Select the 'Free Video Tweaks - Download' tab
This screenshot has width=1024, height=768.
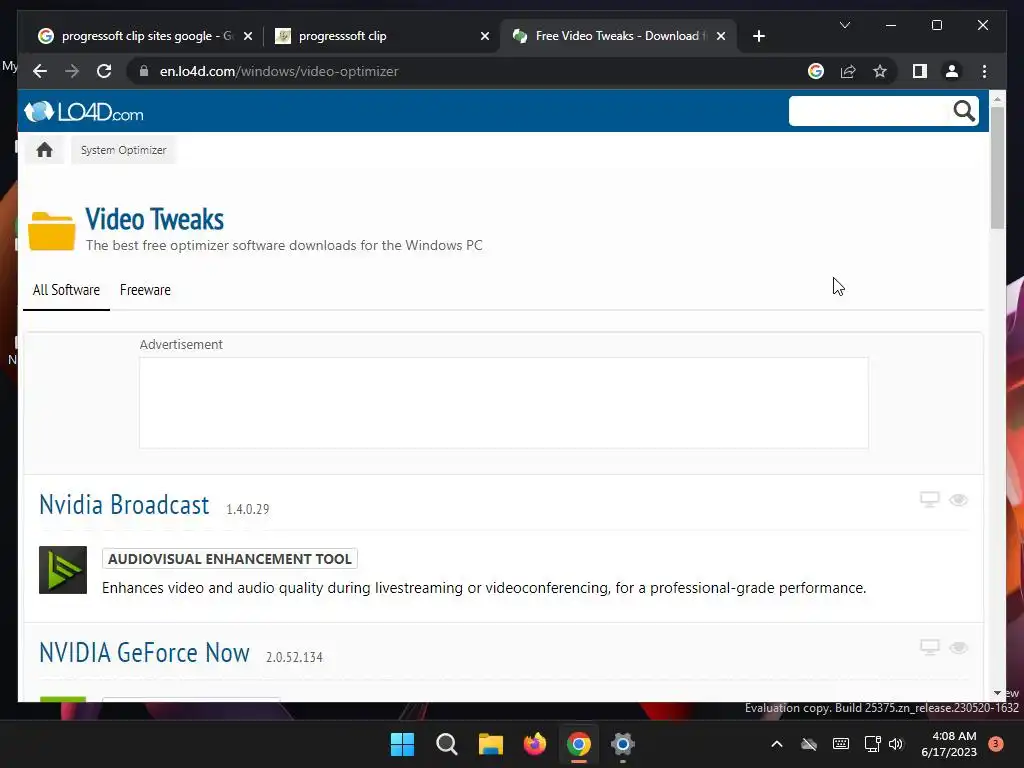(x=617, y=36)
